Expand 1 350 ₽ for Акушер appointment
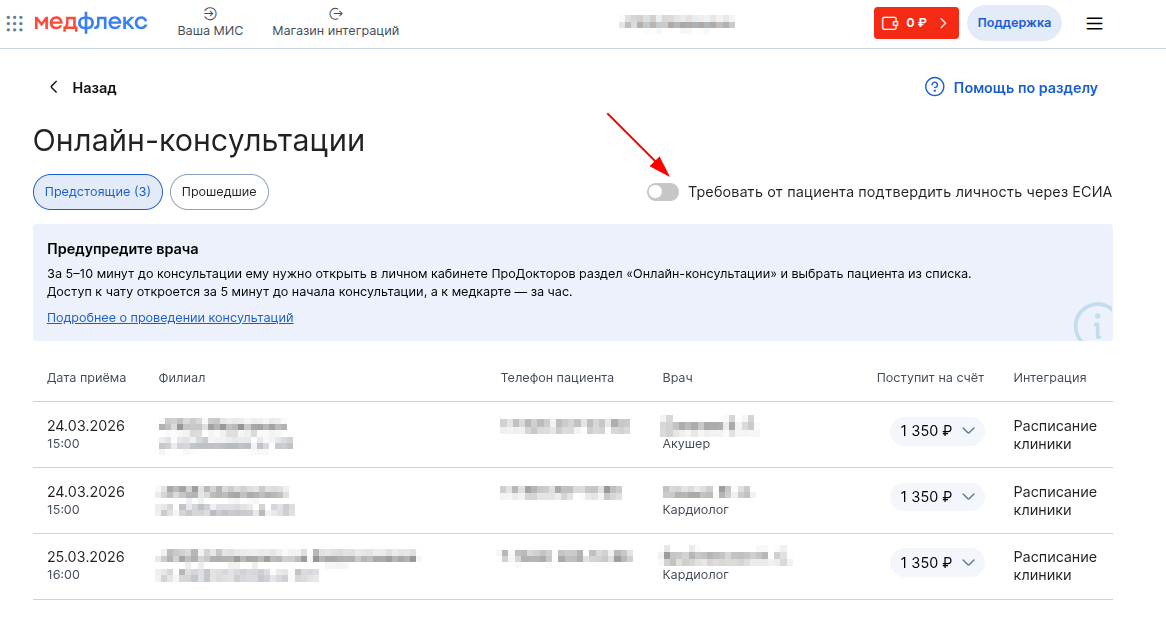This screenshot has width=1166, height=632. click(937, 431)
